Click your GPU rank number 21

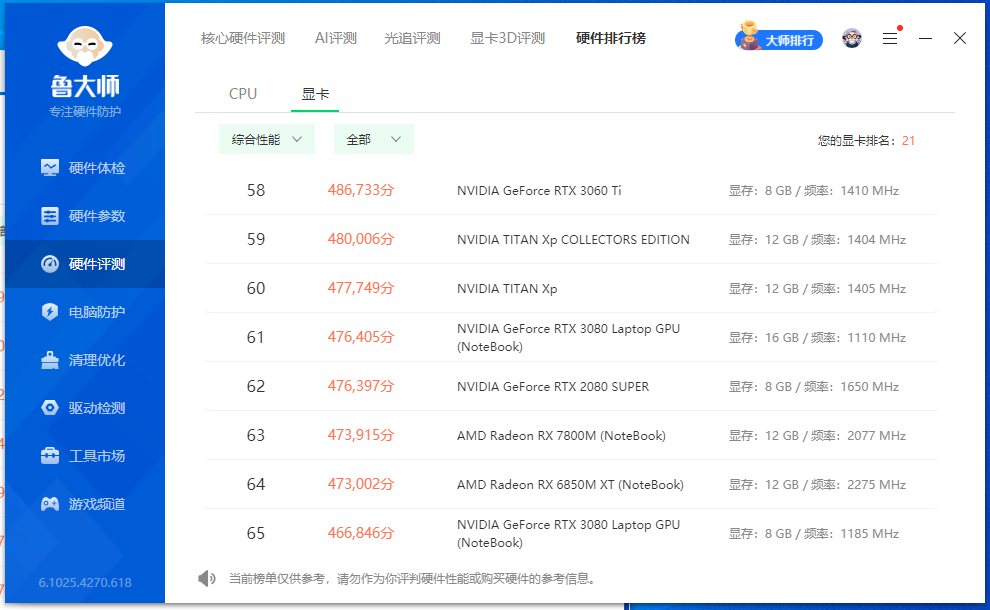(909, 141)
